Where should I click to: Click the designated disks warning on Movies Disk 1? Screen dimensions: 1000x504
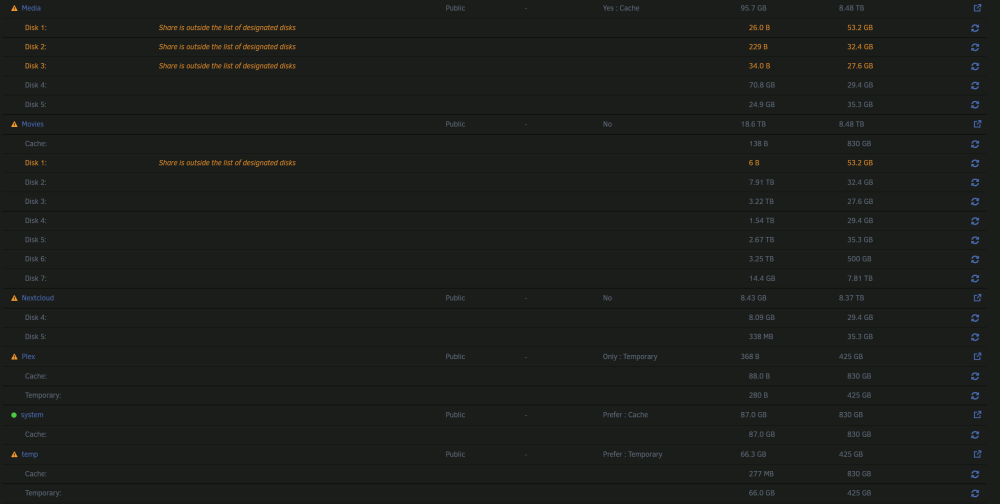click(x=227, y=163)
